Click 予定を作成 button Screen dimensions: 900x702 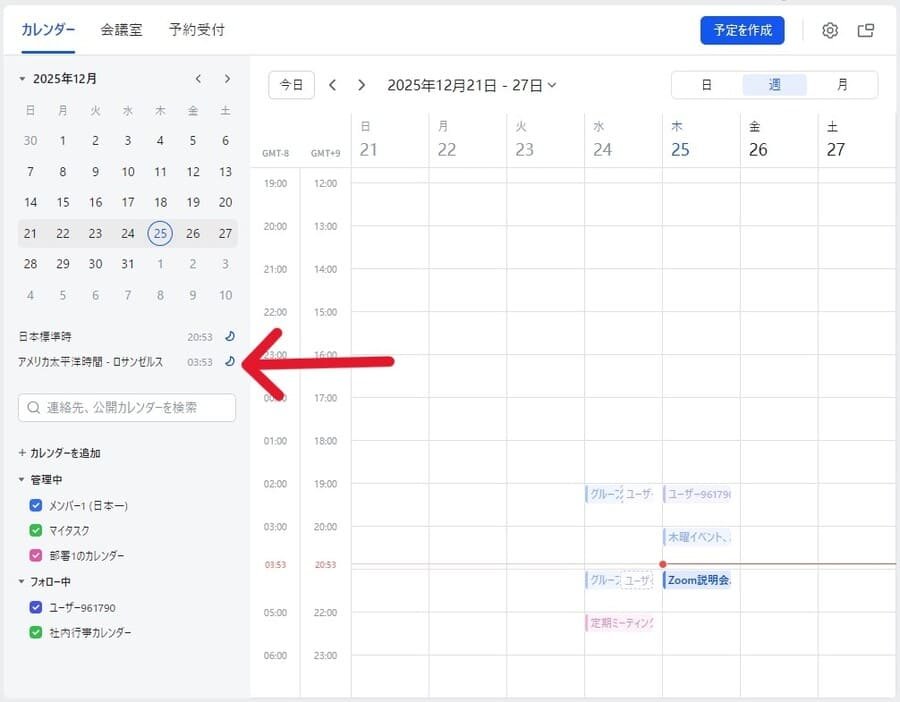(x=742, y=30)
